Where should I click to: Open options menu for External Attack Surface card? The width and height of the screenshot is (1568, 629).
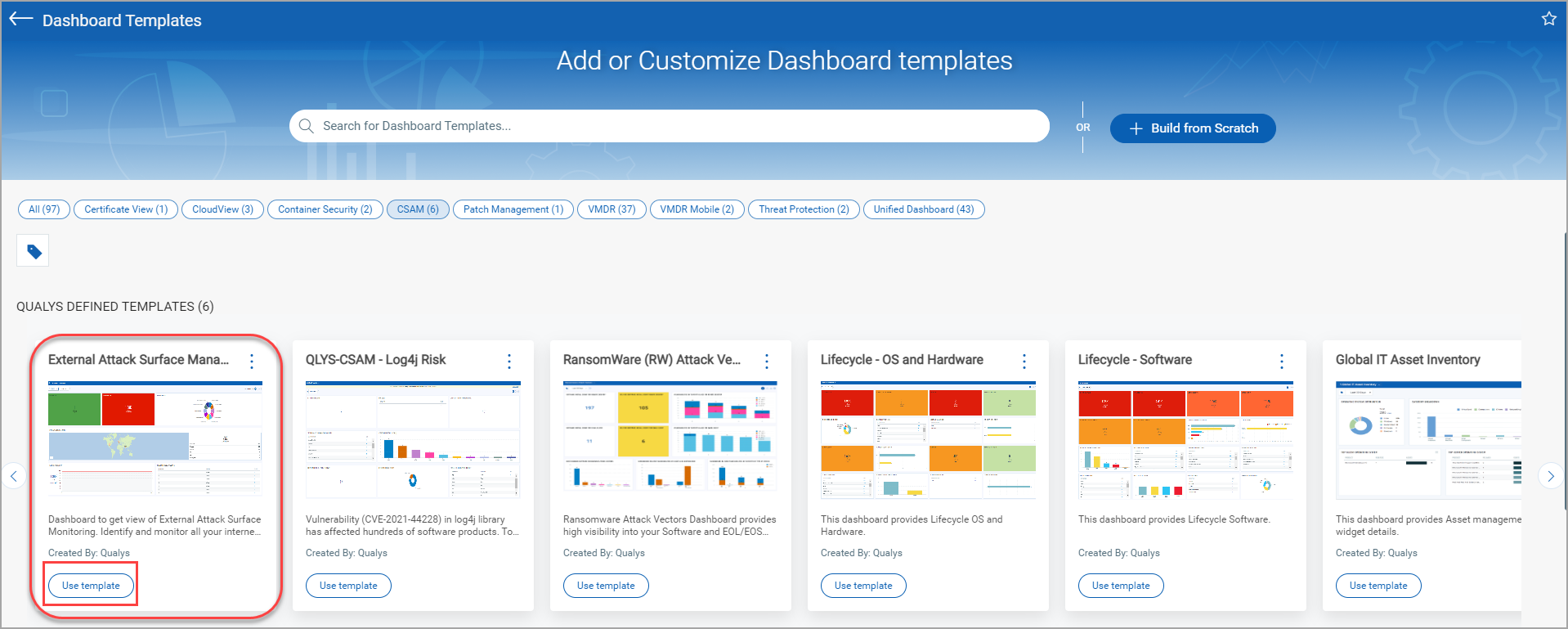(x=252, y=361)
